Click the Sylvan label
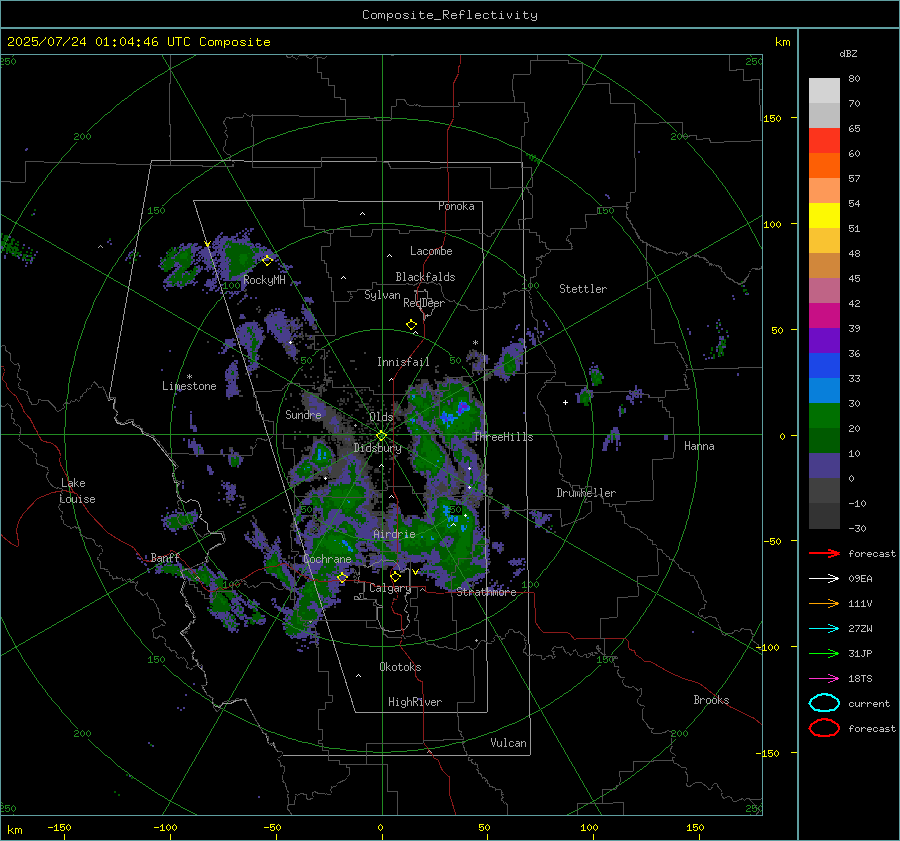 tap(382, 295)
